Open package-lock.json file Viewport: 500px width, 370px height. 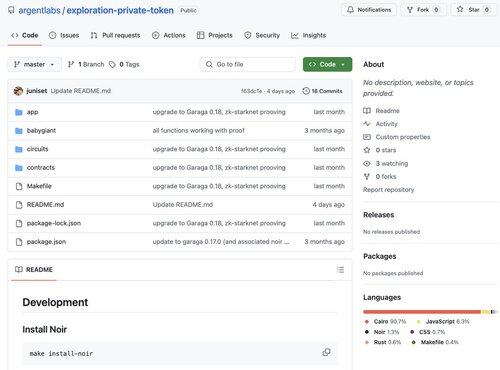(54, 223)
